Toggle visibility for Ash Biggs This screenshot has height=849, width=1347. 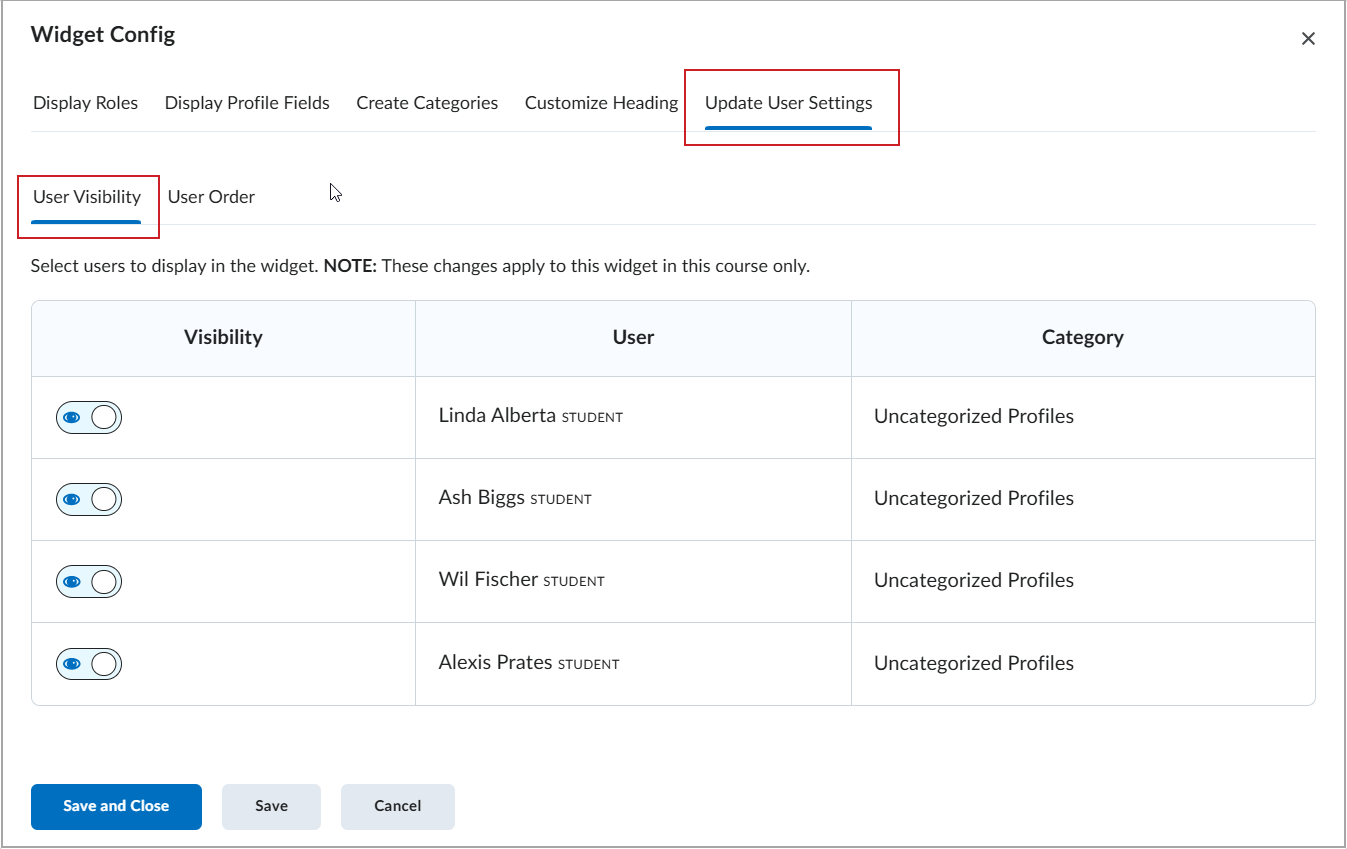coord(89,499)
